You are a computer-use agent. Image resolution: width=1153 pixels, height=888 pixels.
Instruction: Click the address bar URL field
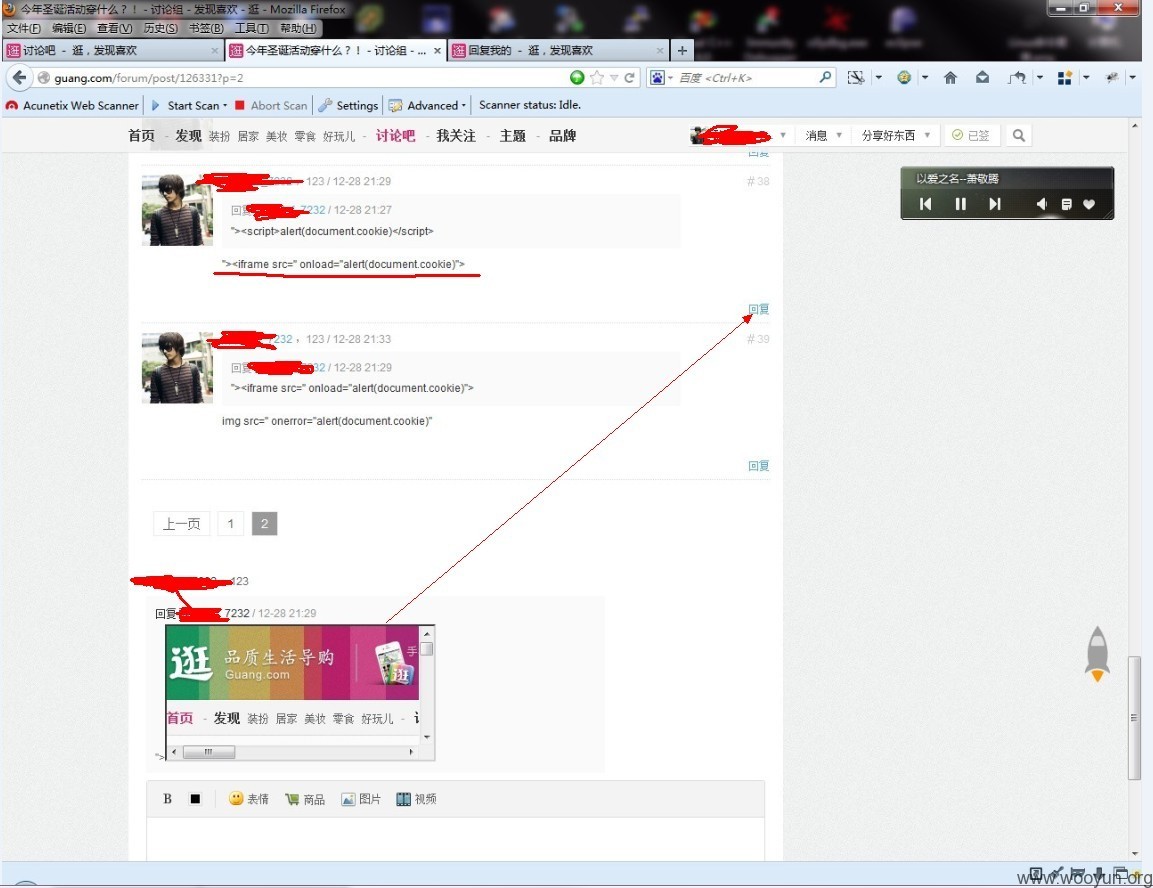coord(309,77)
